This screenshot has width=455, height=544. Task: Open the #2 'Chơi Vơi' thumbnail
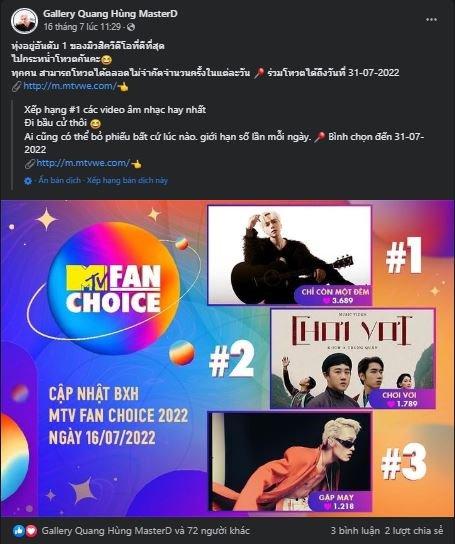click(x=353, y=358)
